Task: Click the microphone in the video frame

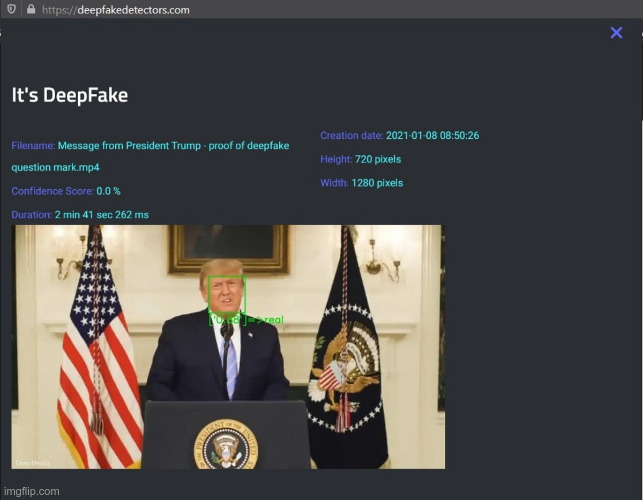Action: click(227, 330)
